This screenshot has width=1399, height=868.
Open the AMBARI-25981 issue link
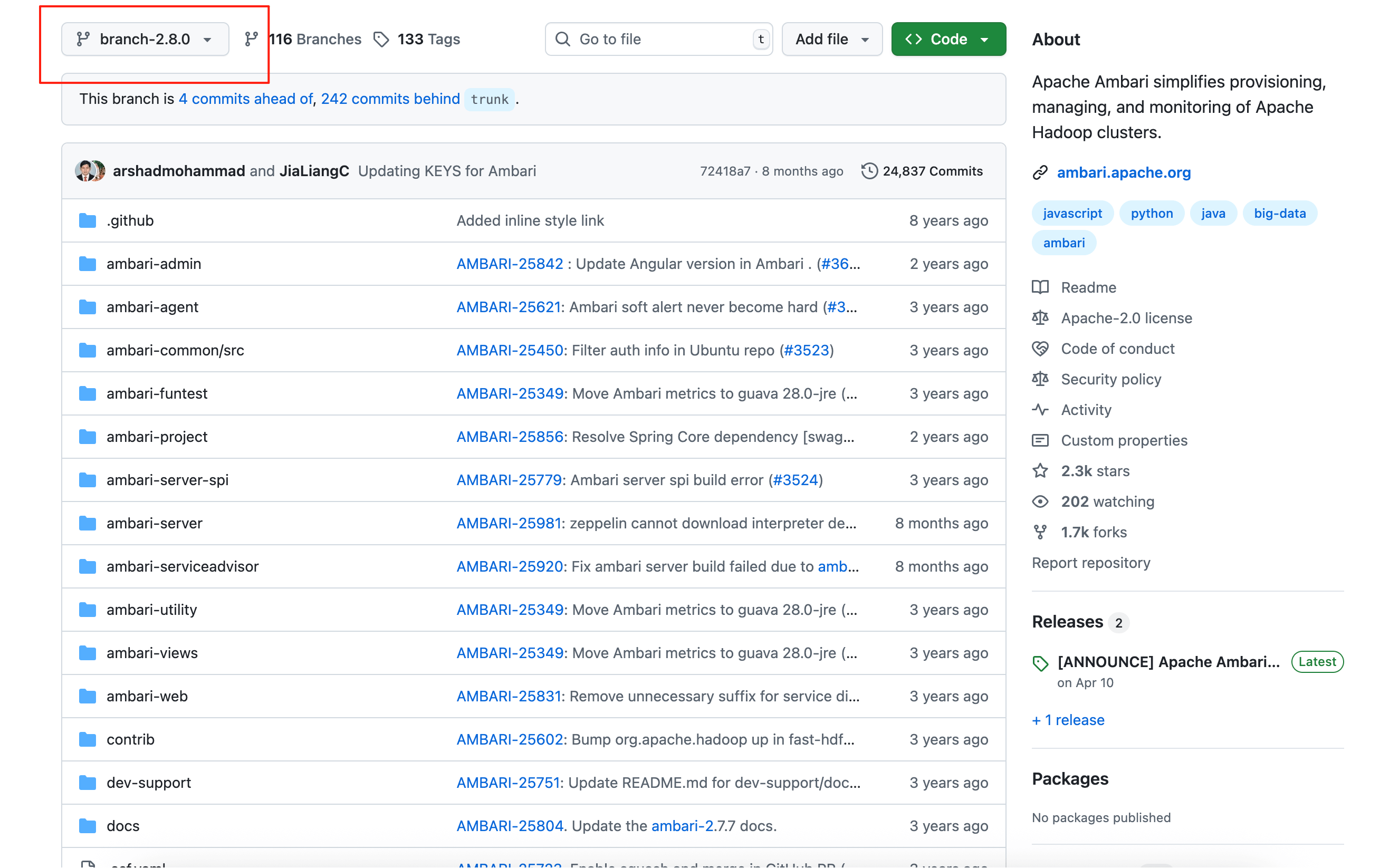tap(508, 523)
